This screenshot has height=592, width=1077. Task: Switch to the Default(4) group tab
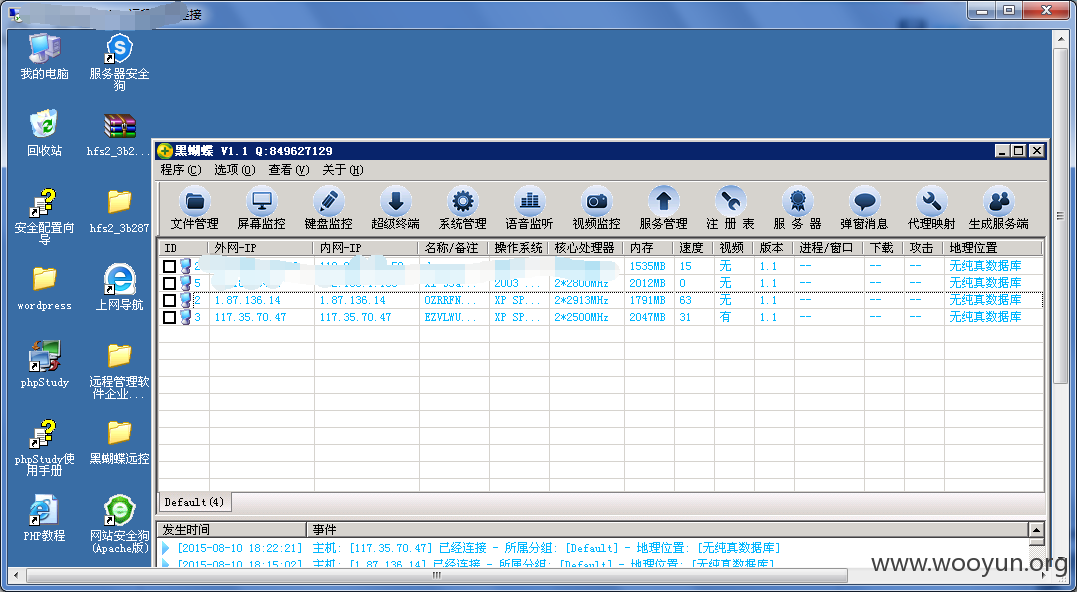(194, 502)
